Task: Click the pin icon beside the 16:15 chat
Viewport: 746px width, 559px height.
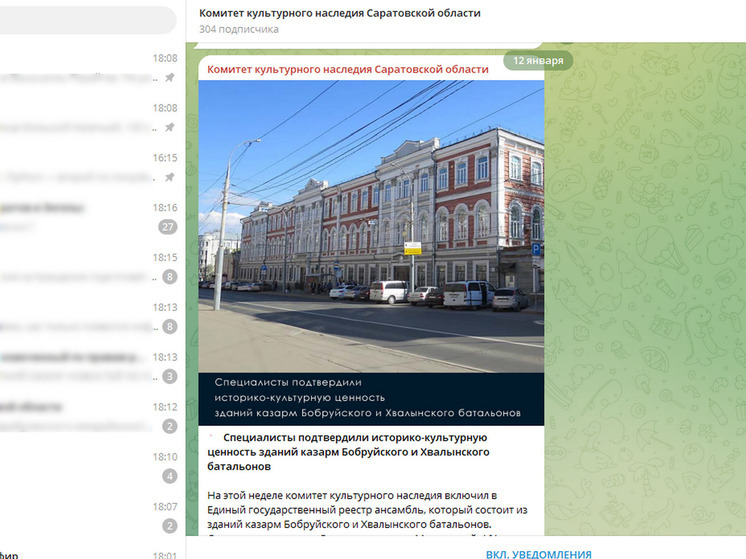Action: (x=169, y=177)
